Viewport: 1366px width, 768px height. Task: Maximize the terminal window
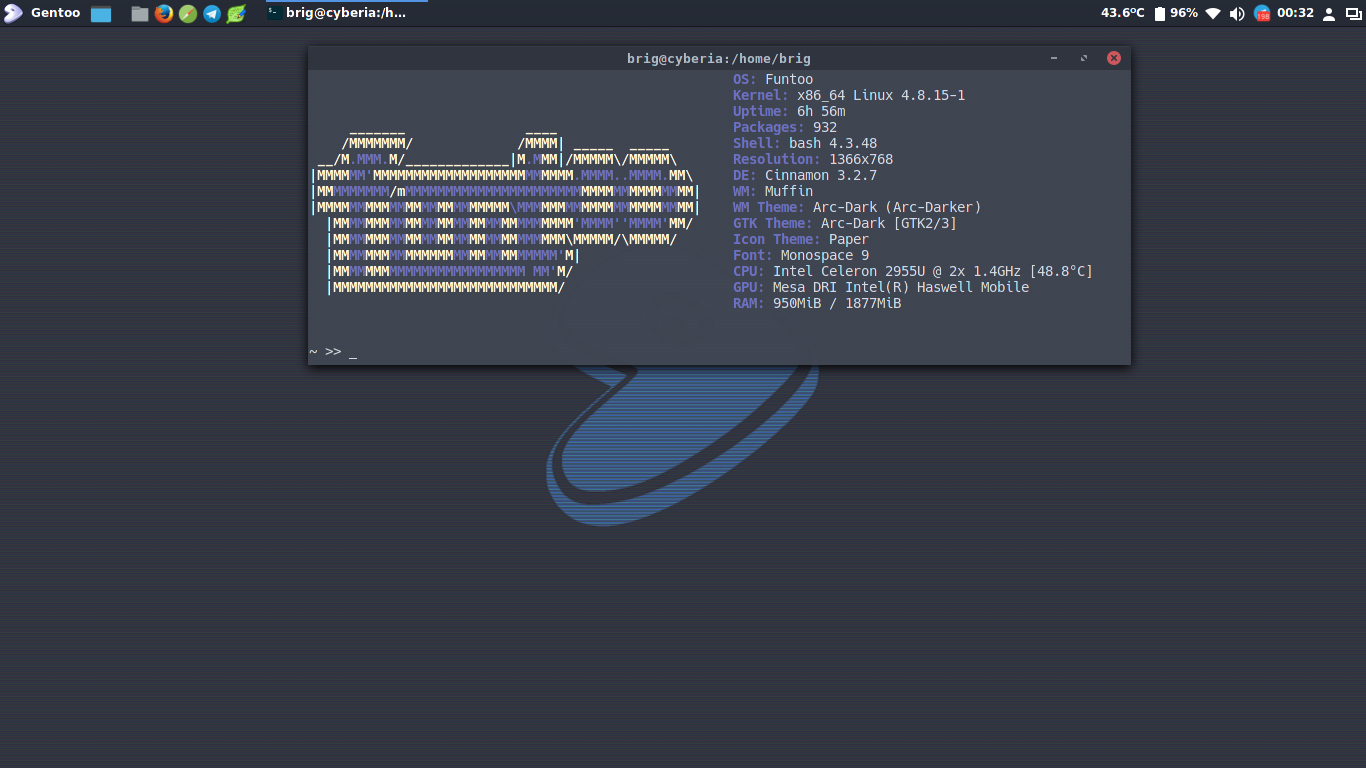(1084, 58)
